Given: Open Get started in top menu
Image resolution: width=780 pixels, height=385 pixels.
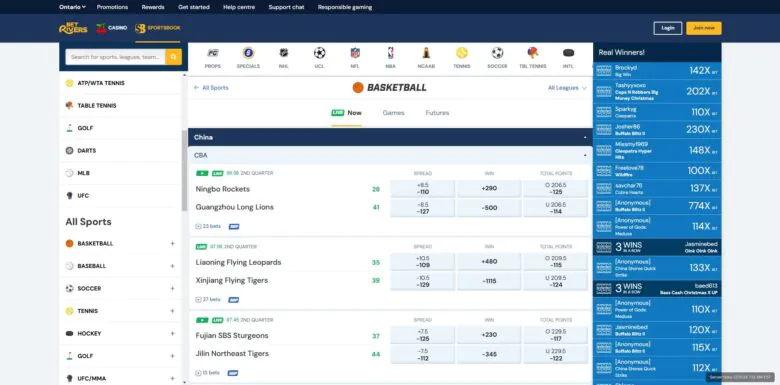Looking at the screenshot, I should (x=194, y=7).
